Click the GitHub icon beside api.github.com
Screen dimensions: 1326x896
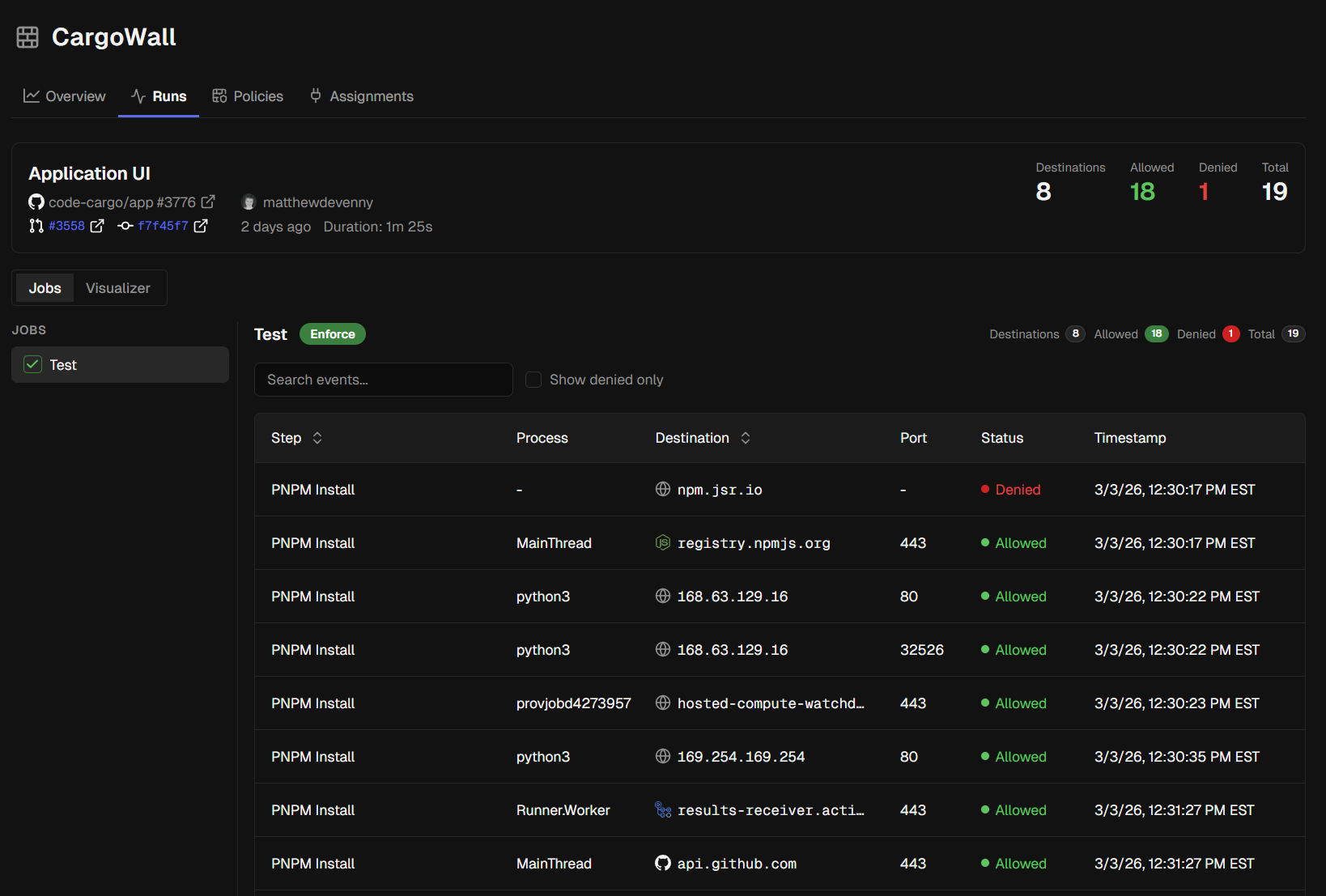tap(662, 864)
